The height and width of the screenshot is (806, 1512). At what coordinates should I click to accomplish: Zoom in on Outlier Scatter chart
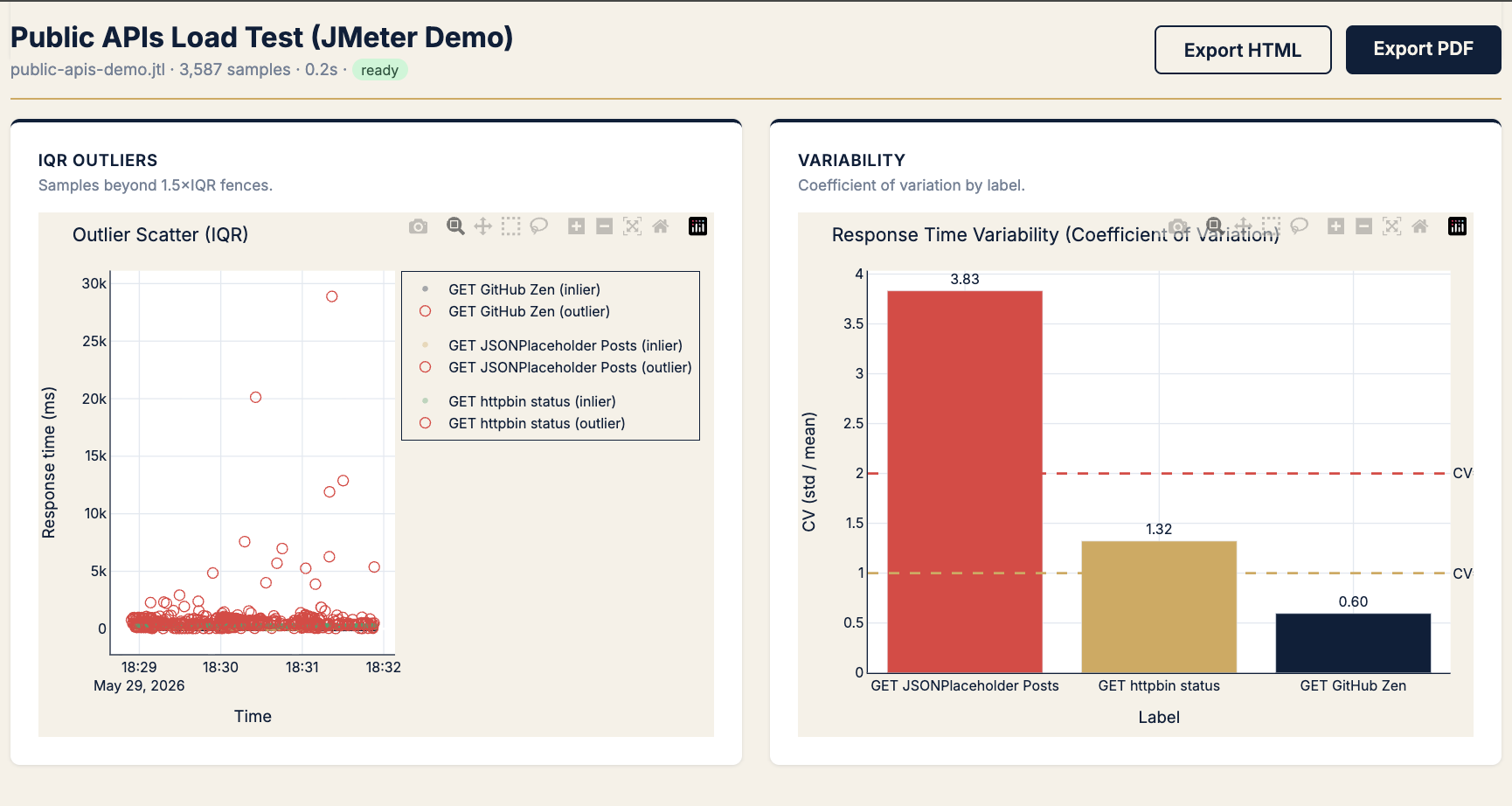pos(576,226)
